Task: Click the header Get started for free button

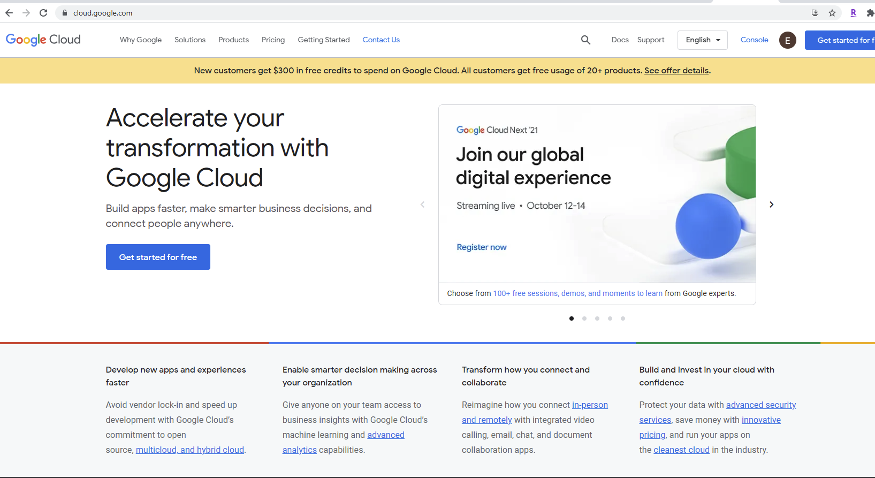Action: pos(840,40)
